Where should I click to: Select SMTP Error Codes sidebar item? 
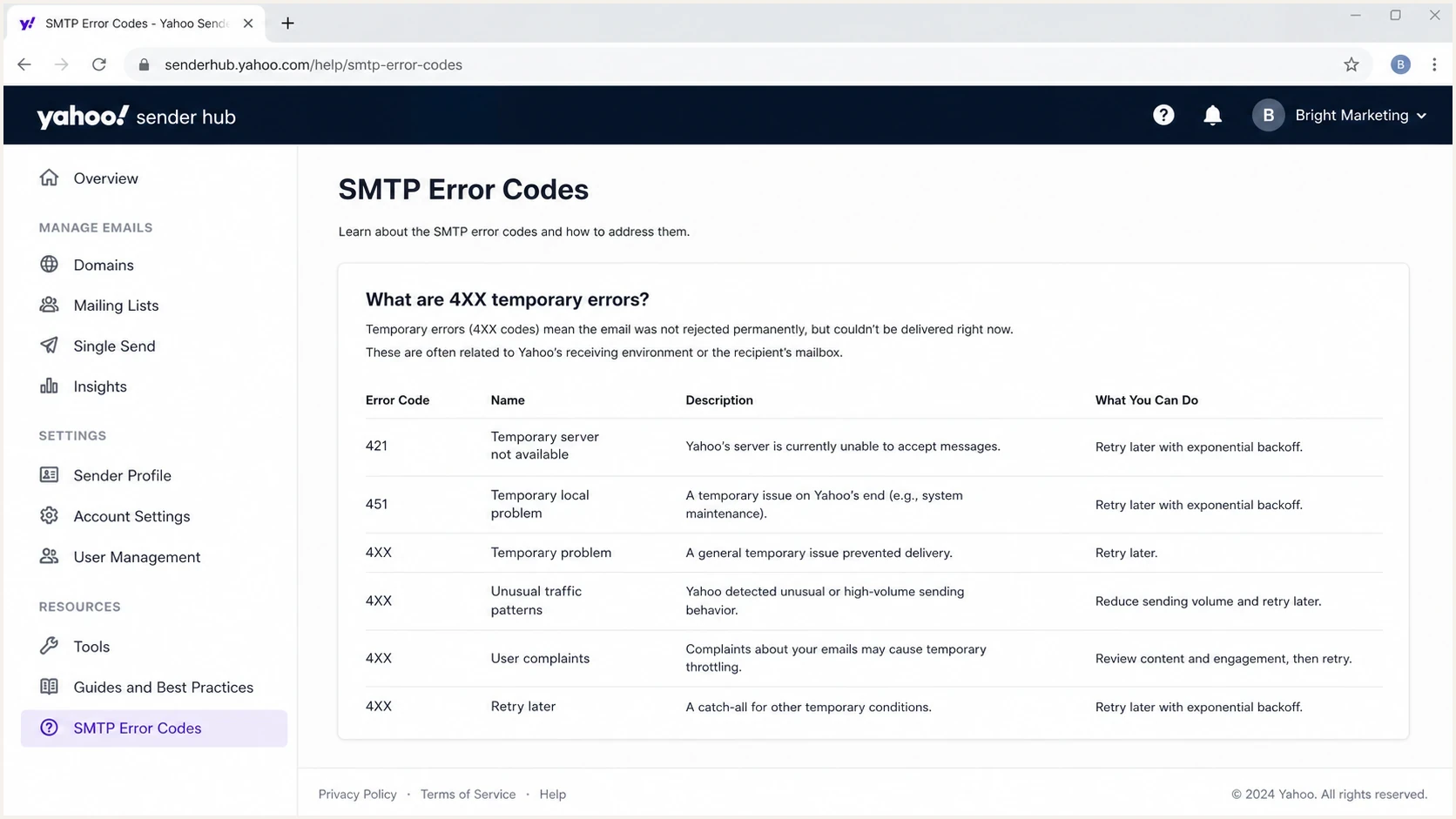(154, 728)
